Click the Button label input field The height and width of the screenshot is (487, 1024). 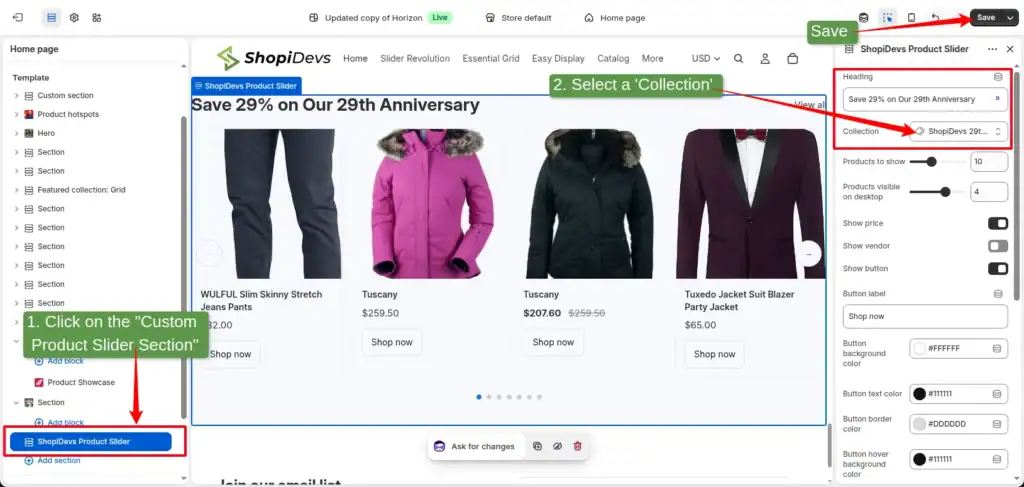[x=925, y=316]
